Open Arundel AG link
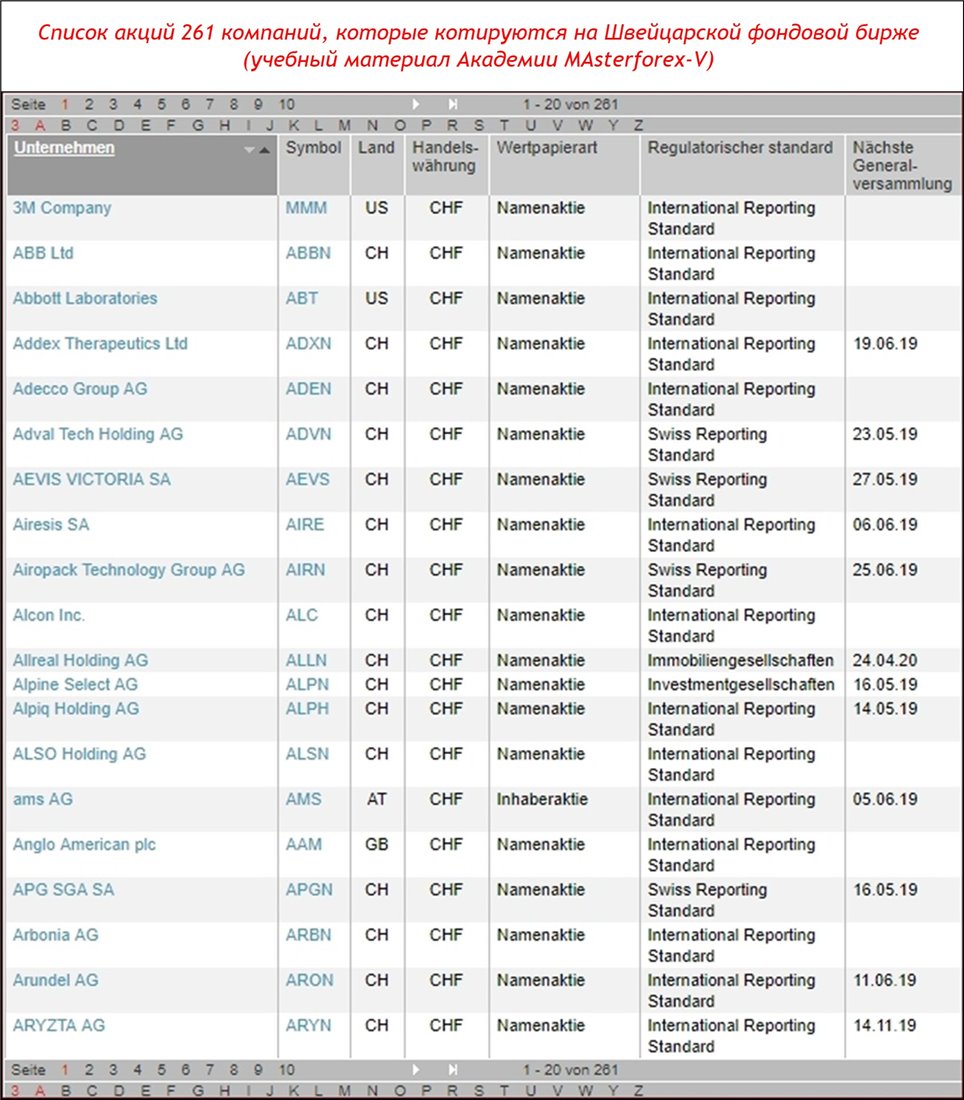Image resolution: width=964 pixels, height=1100 pixels. 55,980
